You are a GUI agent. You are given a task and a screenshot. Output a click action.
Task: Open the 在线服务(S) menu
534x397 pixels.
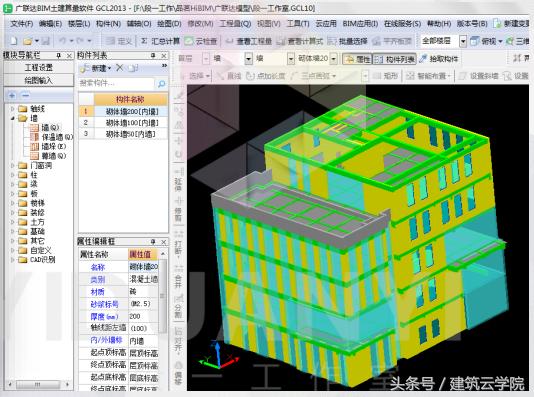[x=402, y=23]
